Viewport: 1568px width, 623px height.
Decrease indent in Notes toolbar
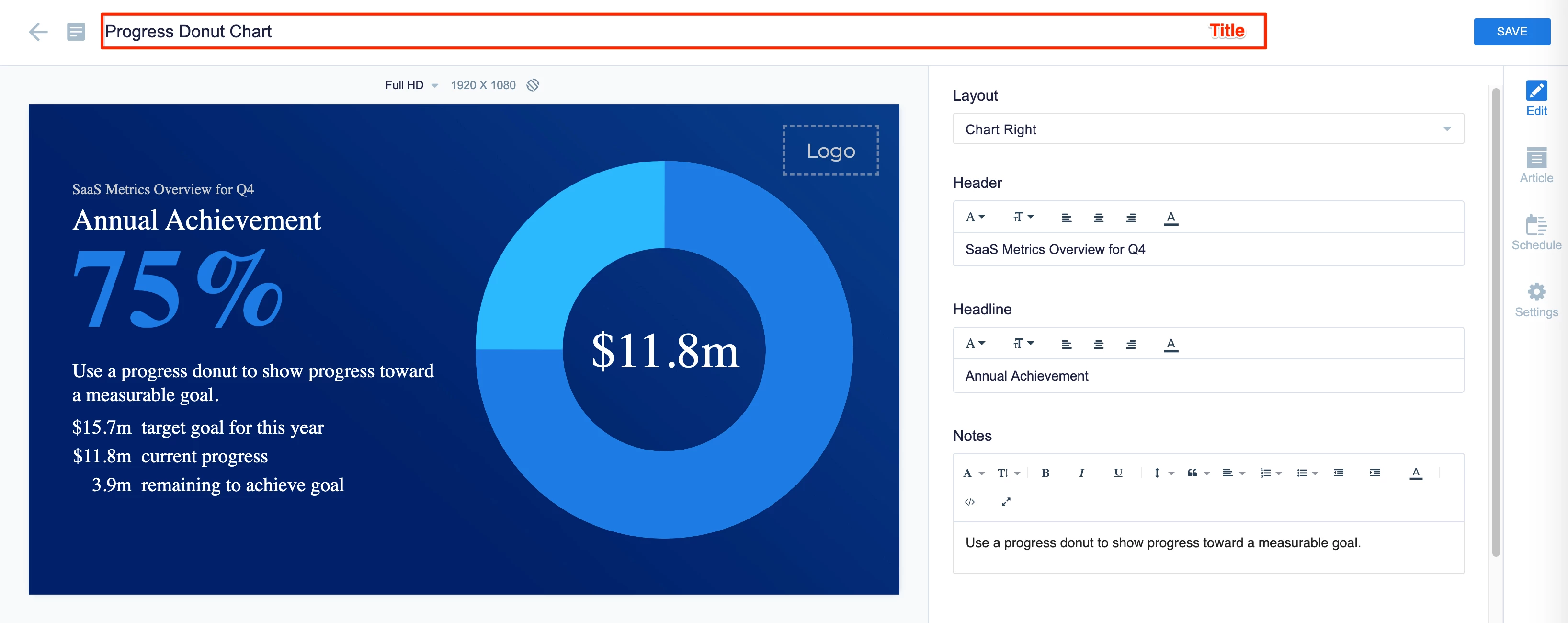click(x=1338, y=473)
